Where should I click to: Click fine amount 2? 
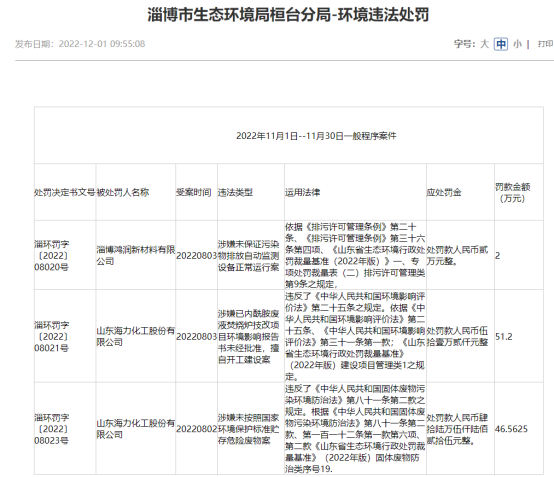pos(497,255)
